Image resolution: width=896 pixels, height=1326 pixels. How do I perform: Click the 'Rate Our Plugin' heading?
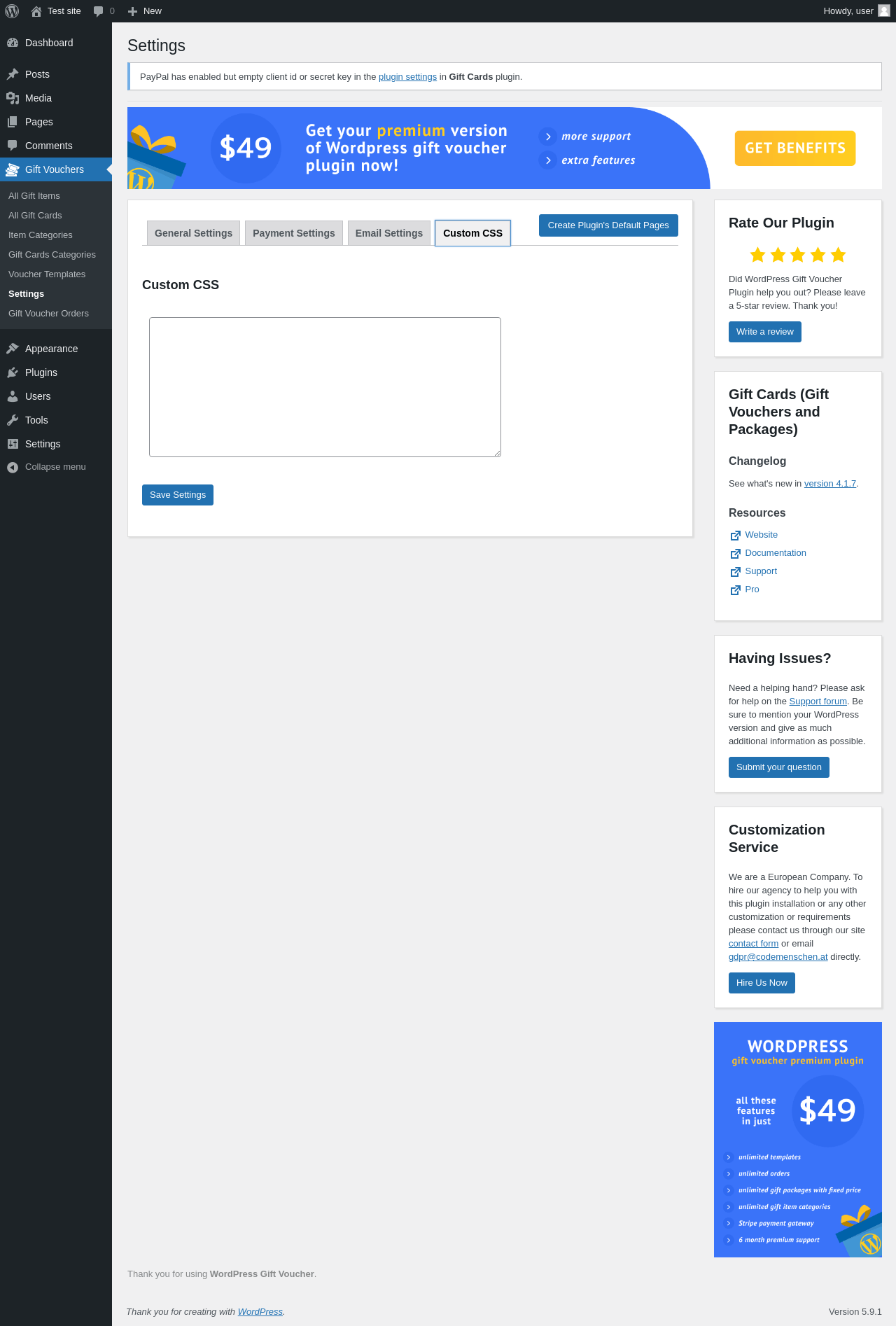coord(781,223)
